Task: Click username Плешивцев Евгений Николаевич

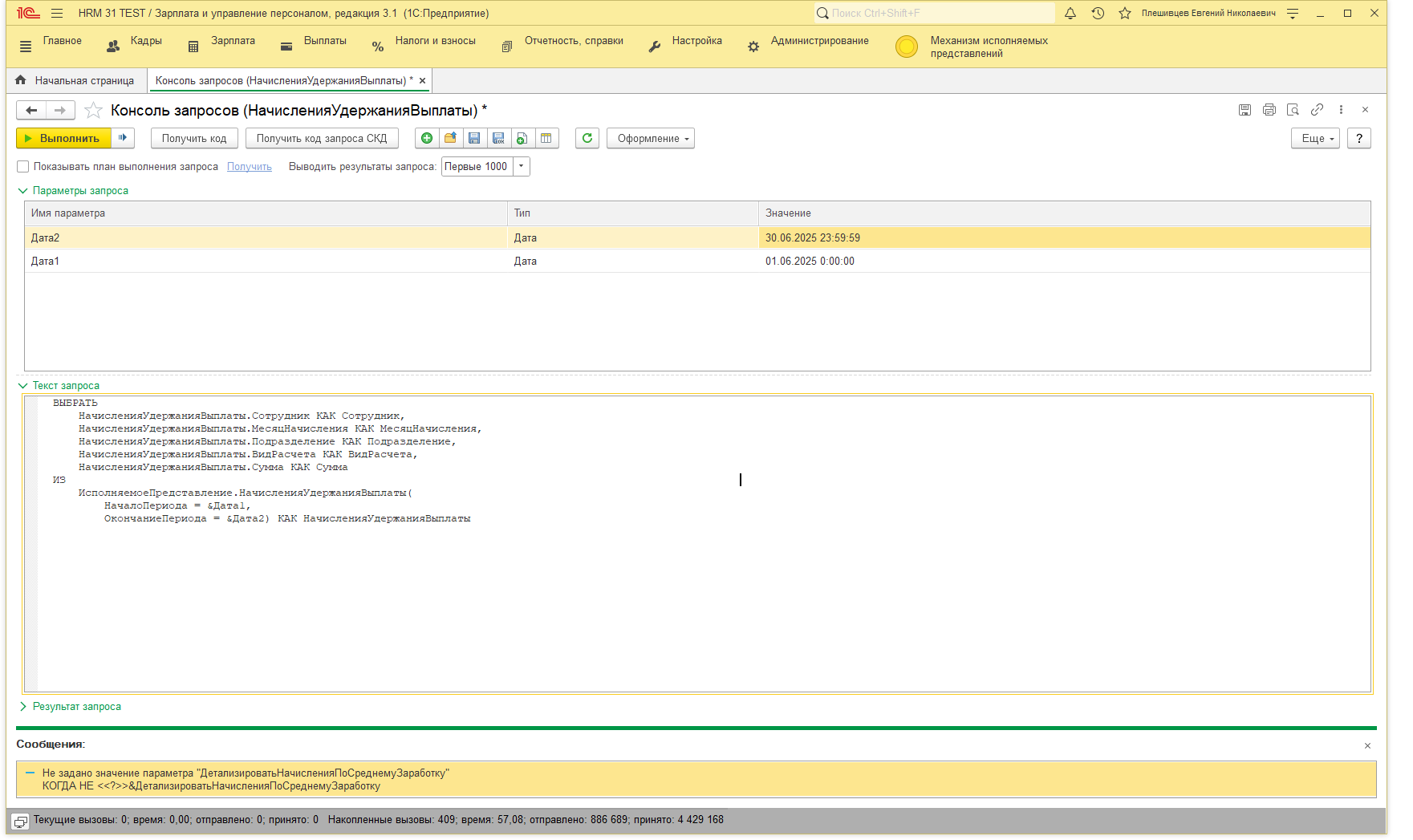Action: [1208, 13]
